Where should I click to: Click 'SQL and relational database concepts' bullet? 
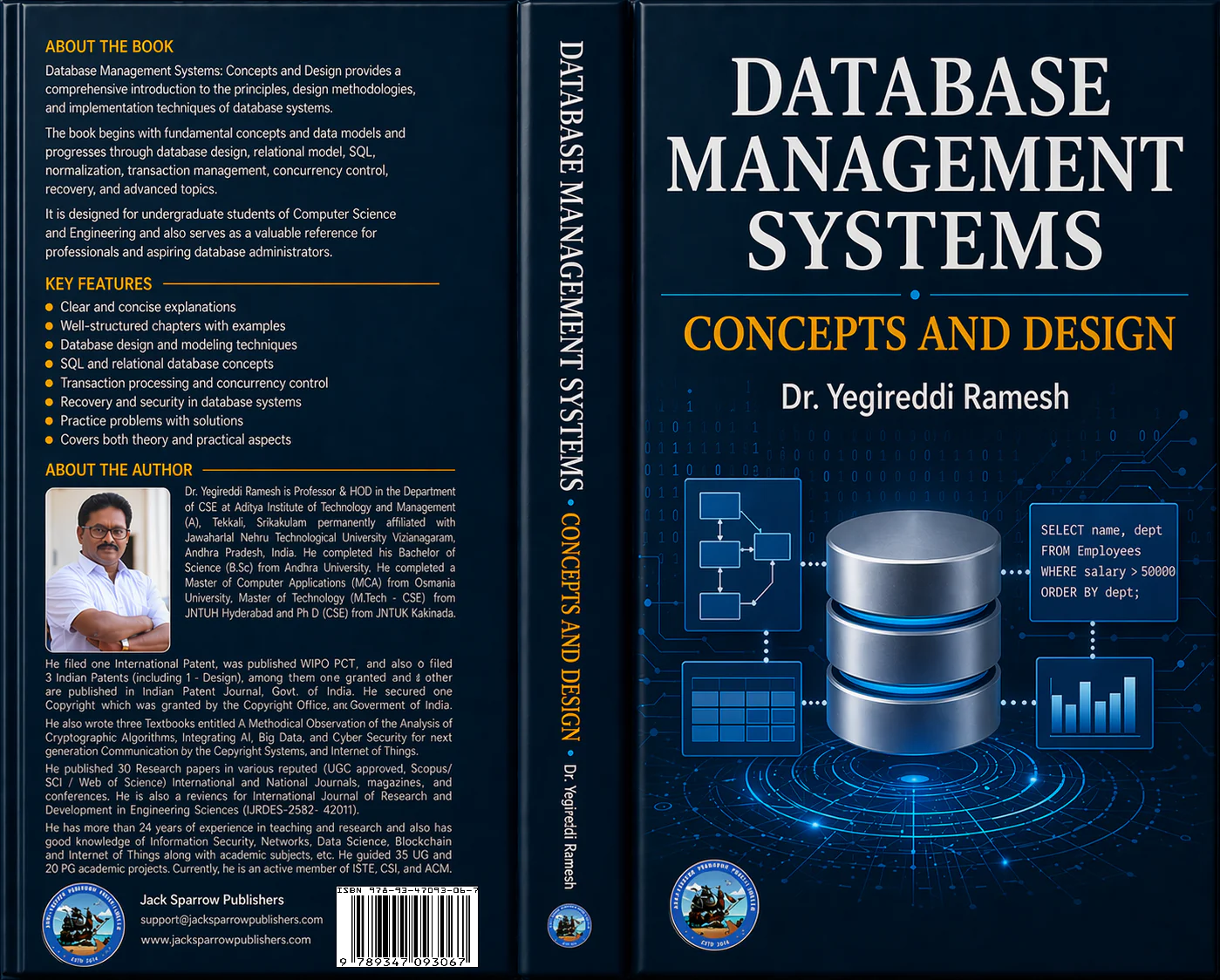[x=160, y=364]
